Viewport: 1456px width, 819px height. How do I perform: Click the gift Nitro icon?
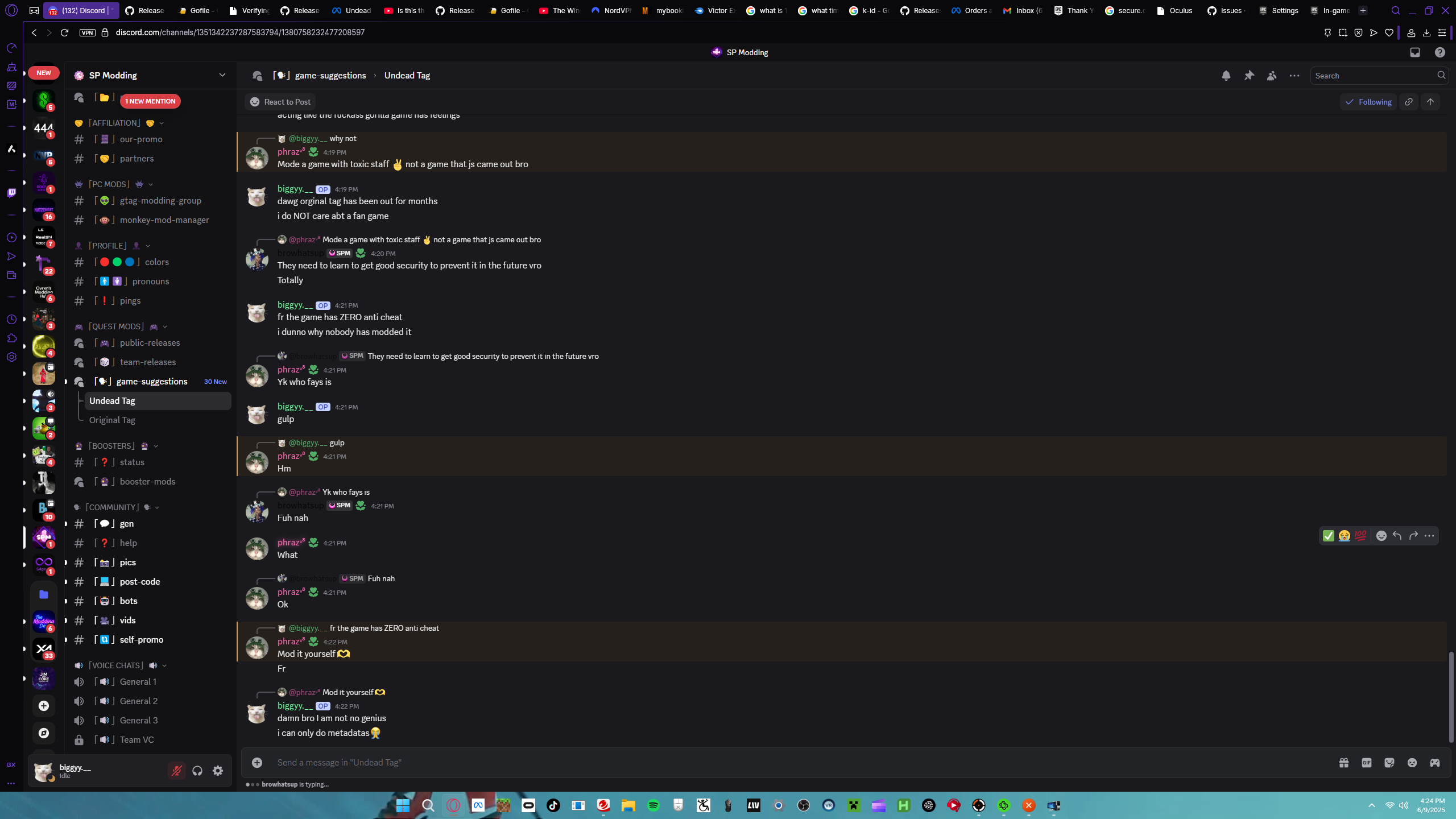[1343, 763]
